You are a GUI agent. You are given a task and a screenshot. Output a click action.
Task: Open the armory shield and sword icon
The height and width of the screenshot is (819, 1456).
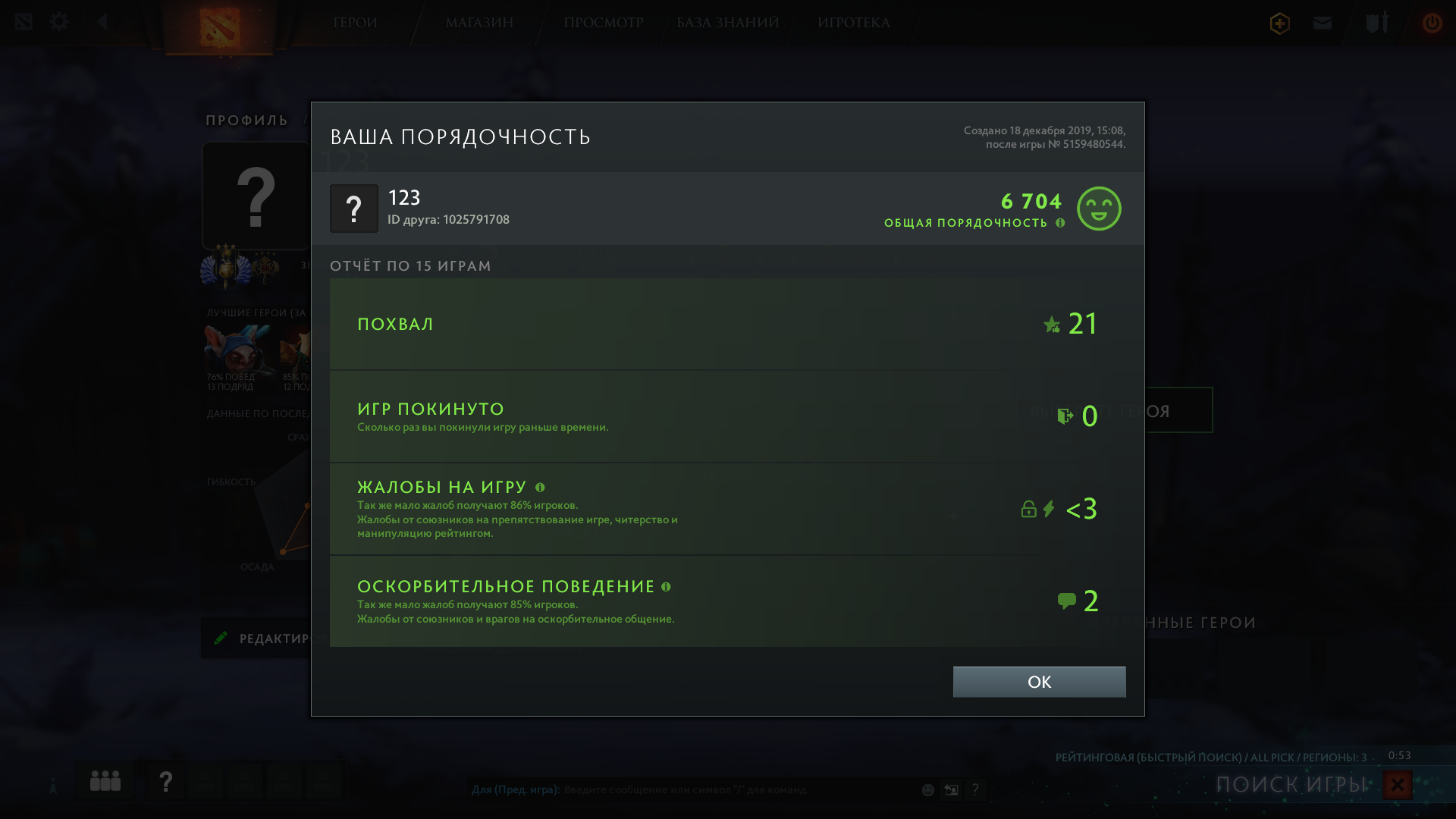pyautogui.click(x=1376, y=23)
